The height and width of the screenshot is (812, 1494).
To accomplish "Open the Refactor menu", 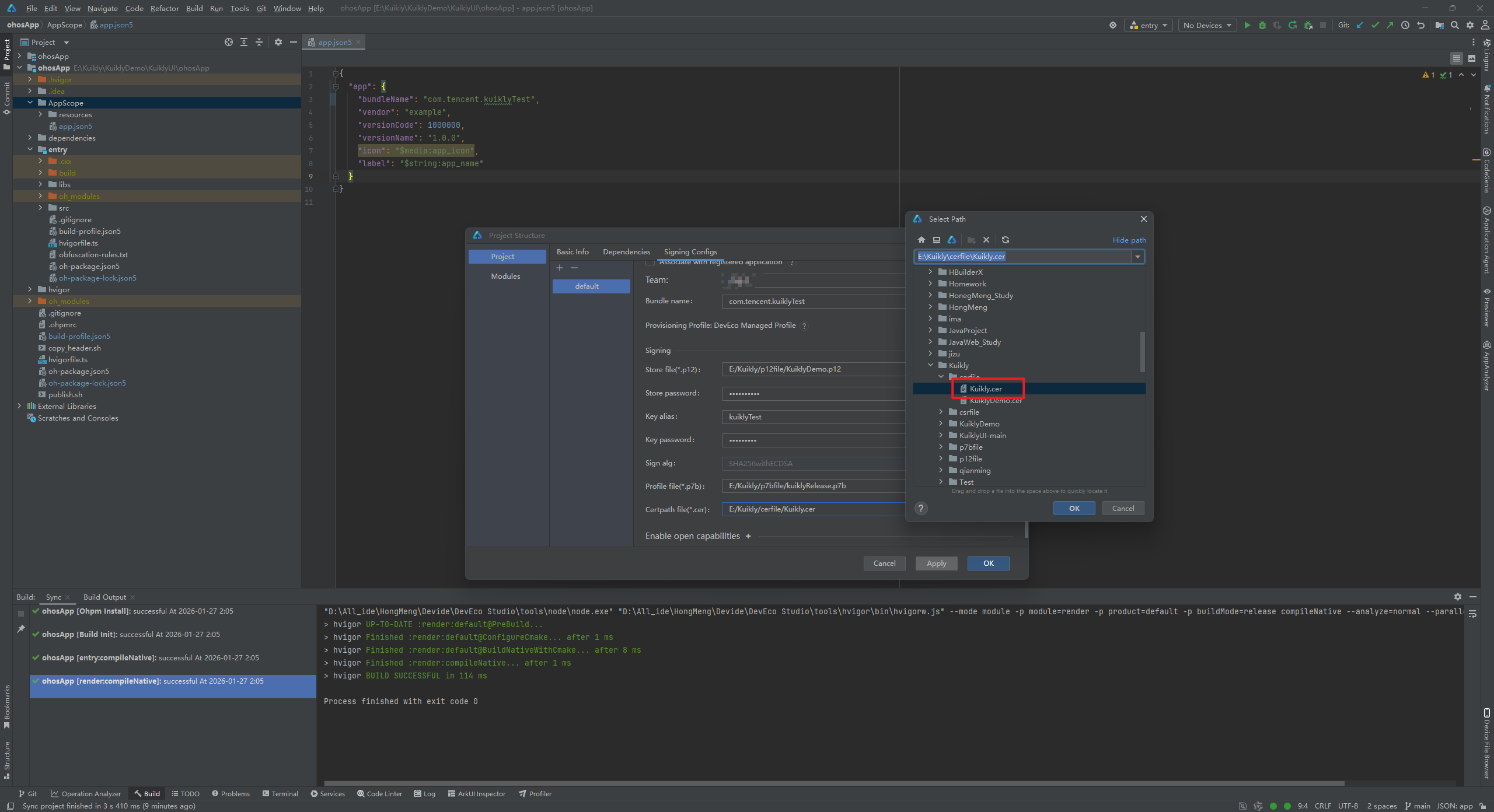I will [165, 8].
